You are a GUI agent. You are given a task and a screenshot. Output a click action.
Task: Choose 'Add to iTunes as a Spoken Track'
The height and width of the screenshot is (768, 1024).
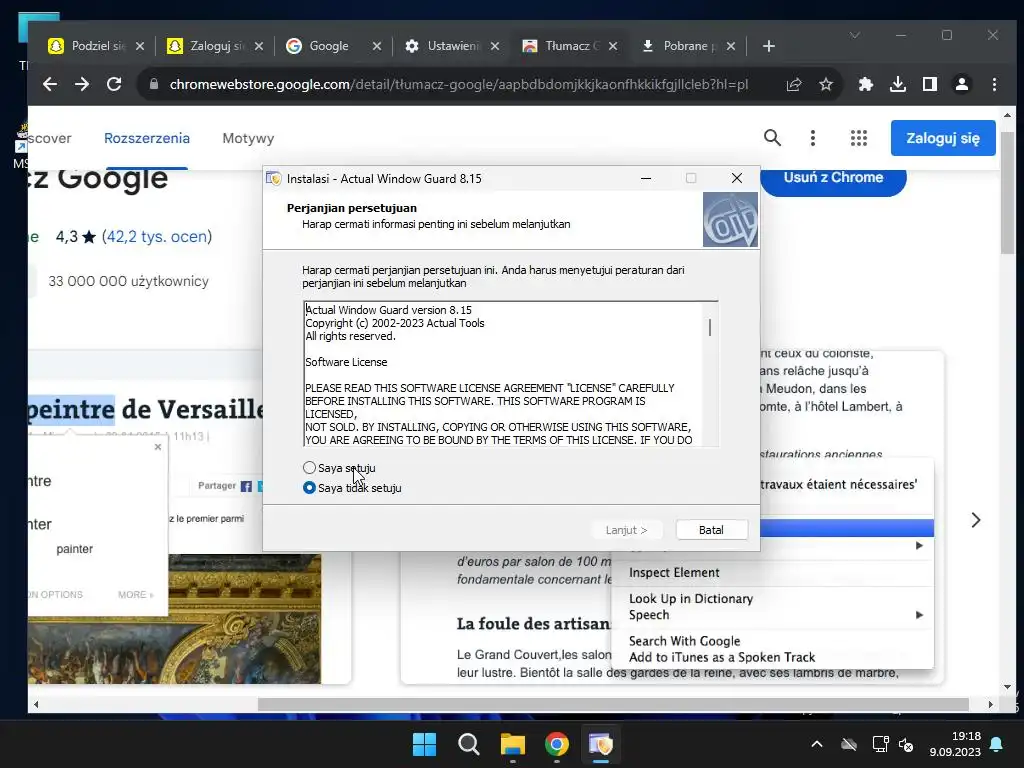(x=722, y=658)
